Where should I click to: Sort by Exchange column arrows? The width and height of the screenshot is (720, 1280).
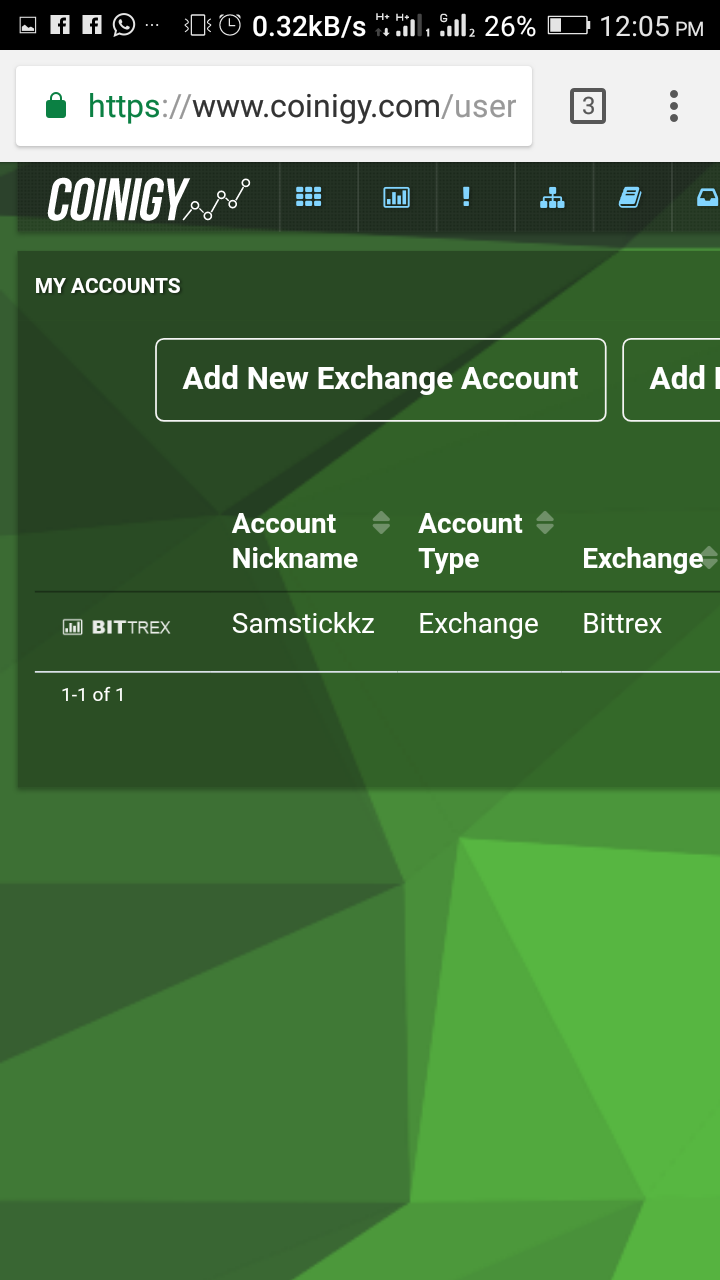[710, 558]
